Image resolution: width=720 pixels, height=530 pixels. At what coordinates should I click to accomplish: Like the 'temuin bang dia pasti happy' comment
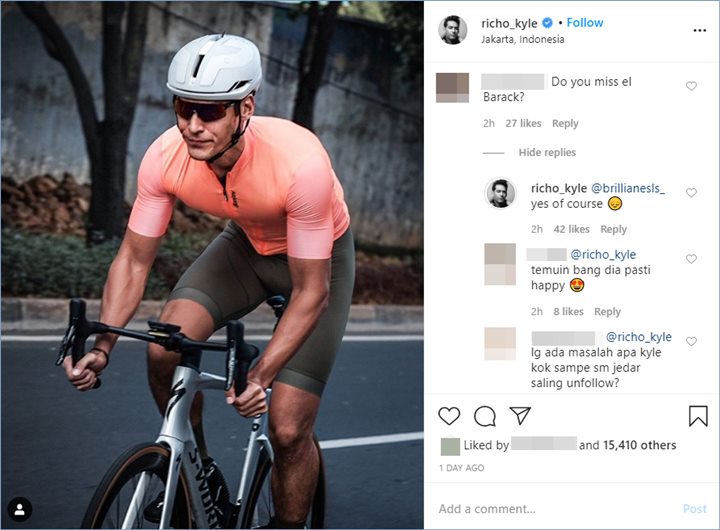(x=691, y=259)
